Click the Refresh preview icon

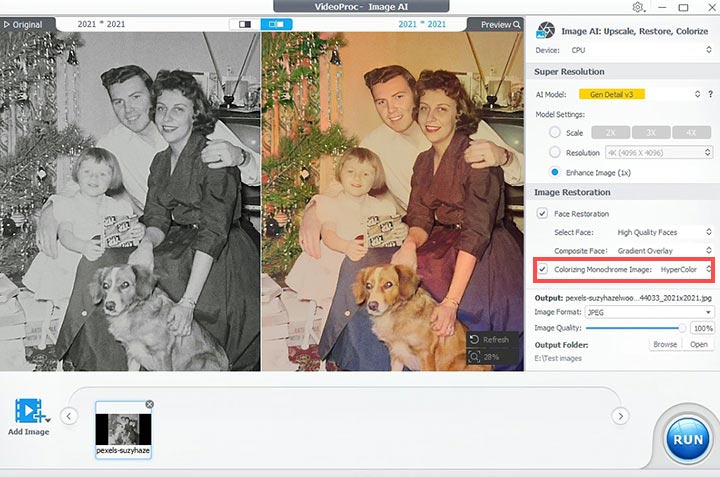click(474, 340)
